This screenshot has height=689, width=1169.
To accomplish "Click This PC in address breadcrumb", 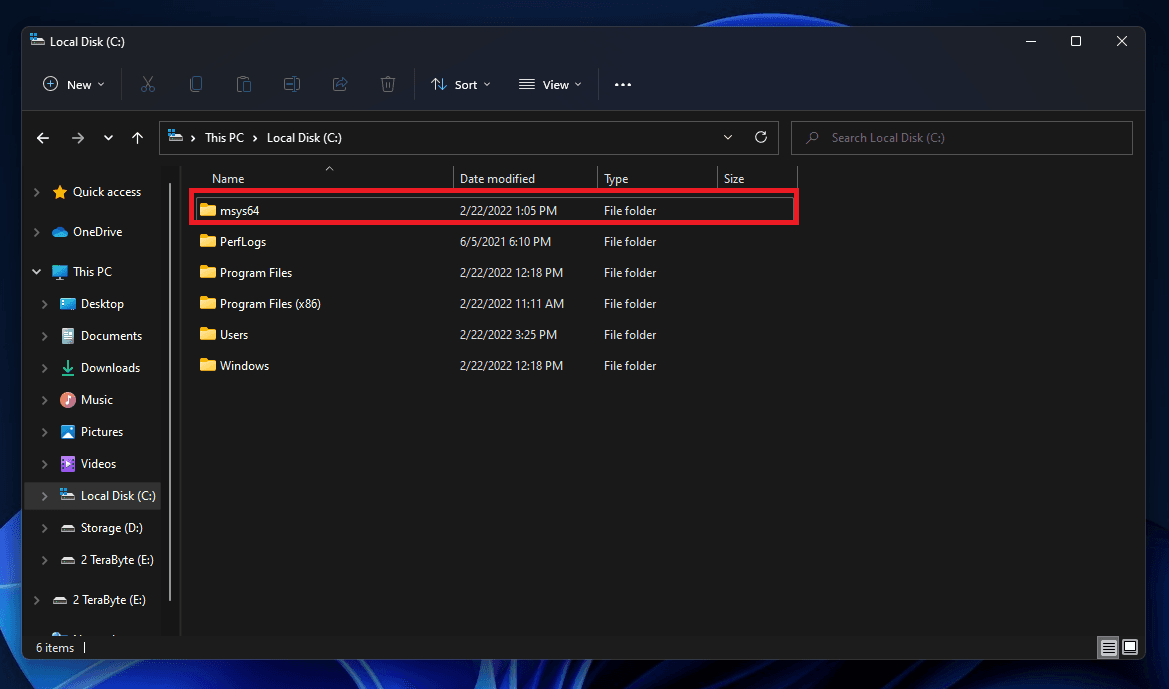I will pyautogui.click(x=224, y=138).
